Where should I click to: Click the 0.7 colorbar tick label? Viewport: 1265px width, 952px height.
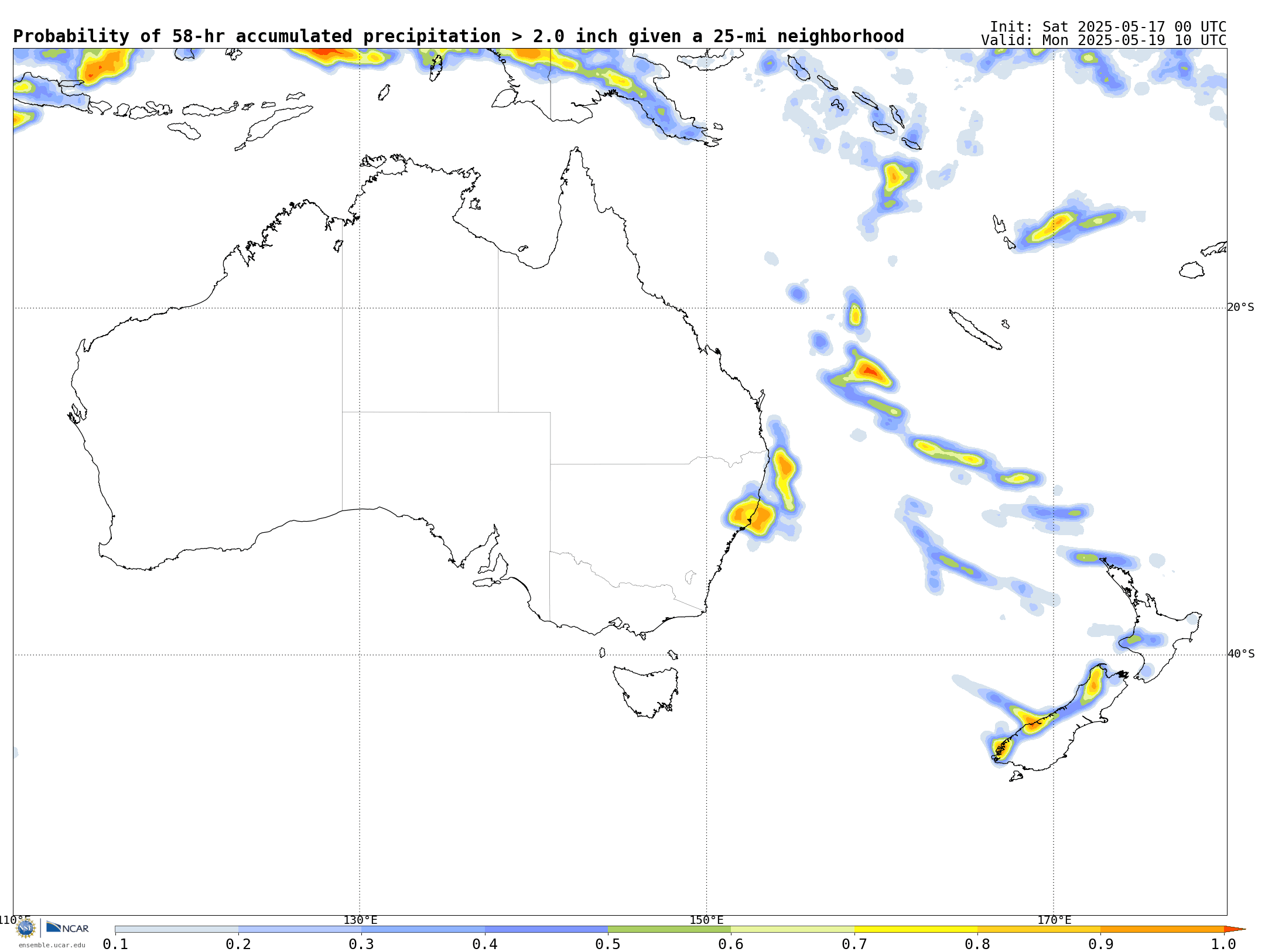click(854, 944)
